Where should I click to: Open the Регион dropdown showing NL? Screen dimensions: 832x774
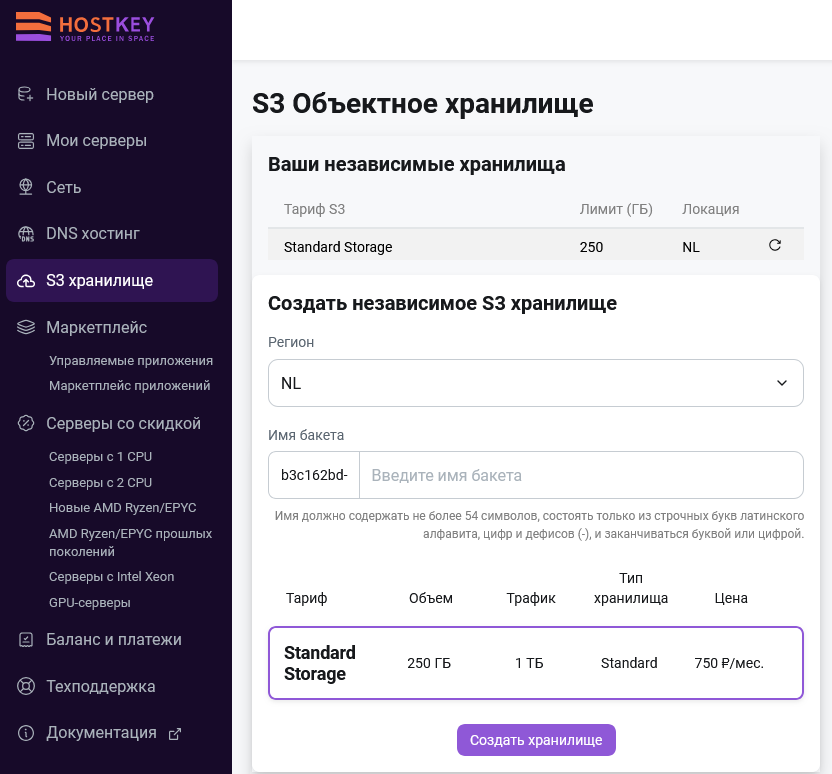pos(536,383)
